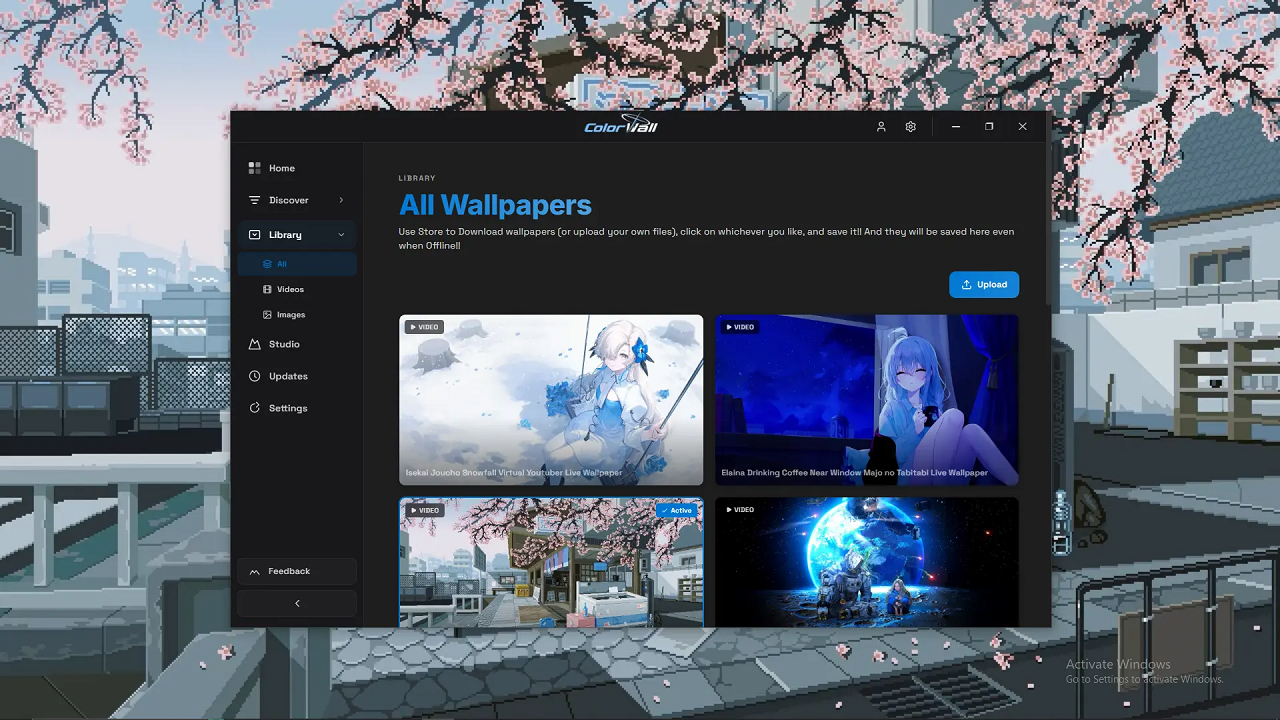The height and width of the screenshot is (720, 1280).
Task: Collapse the sidebar with the left arrow
Action: tap(297, 603)
